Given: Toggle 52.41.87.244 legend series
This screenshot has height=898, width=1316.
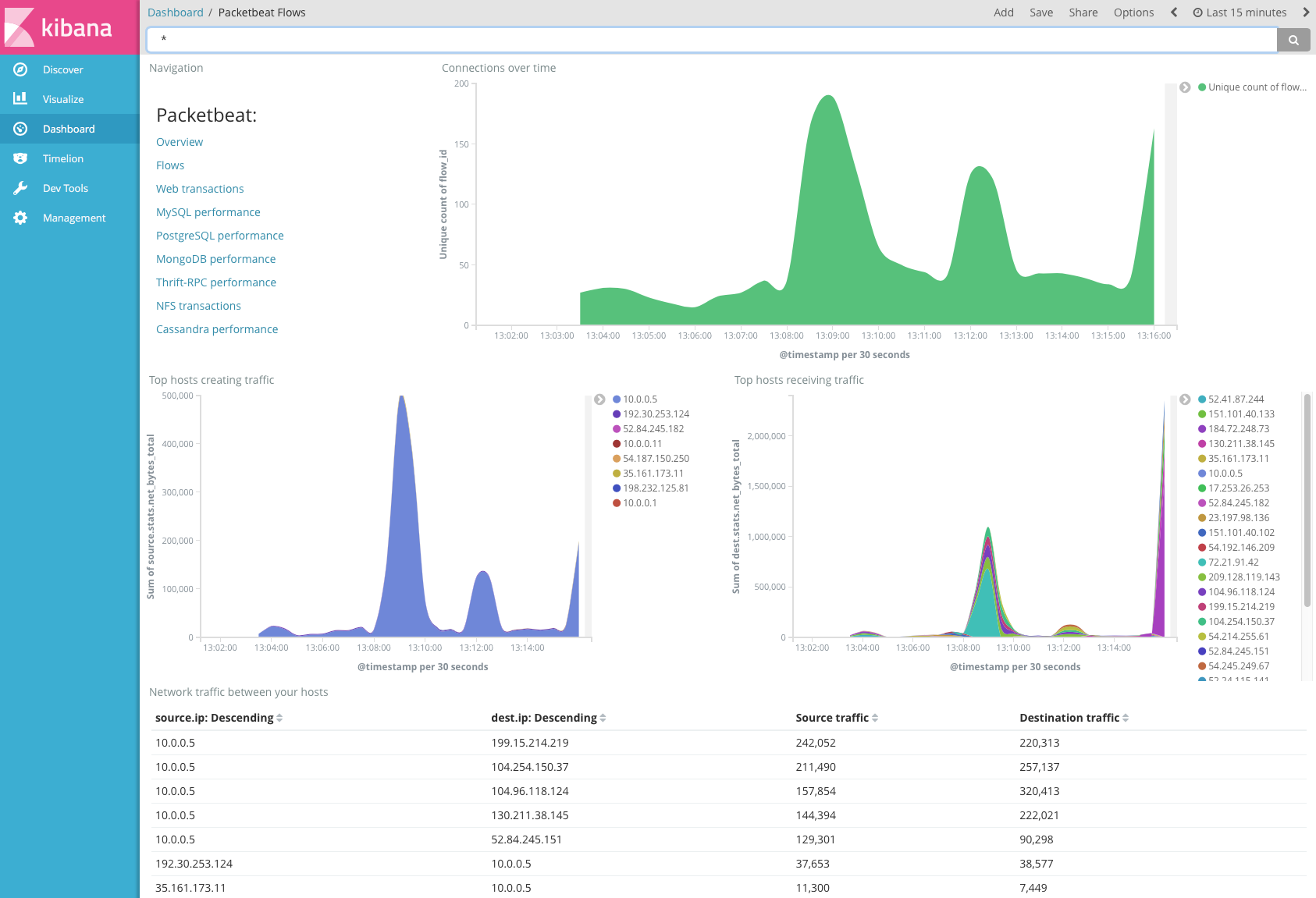Looking at the screenshot, I should [1236, 399].
